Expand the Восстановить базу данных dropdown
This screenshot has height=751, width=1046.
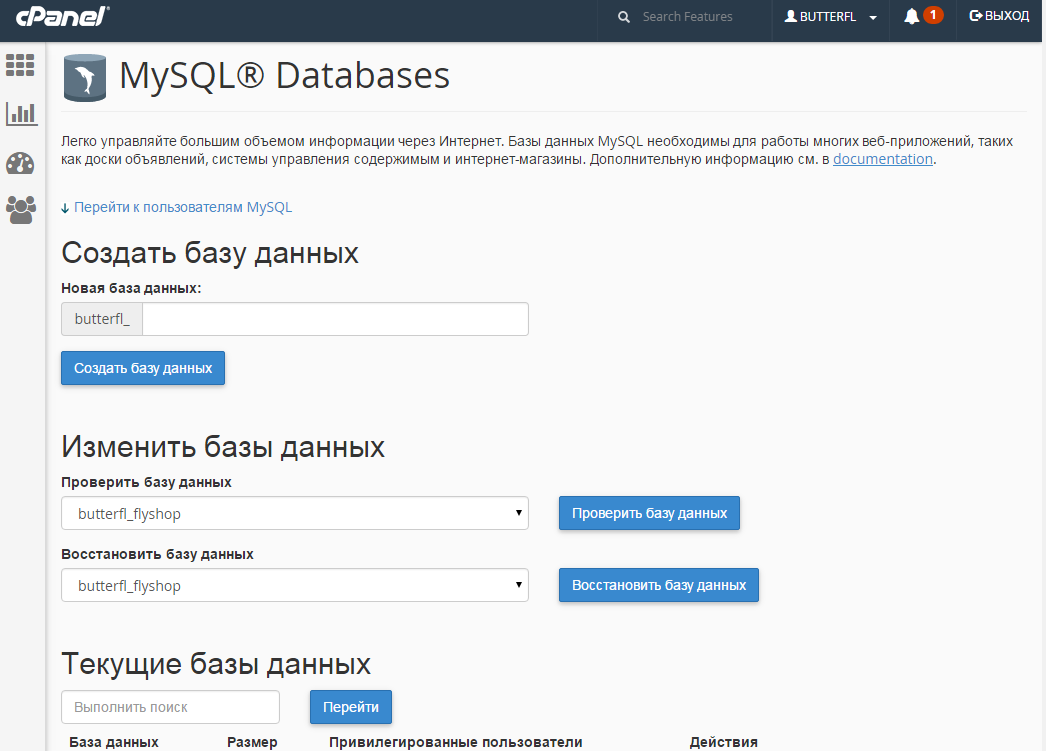[x=294, y=586]
